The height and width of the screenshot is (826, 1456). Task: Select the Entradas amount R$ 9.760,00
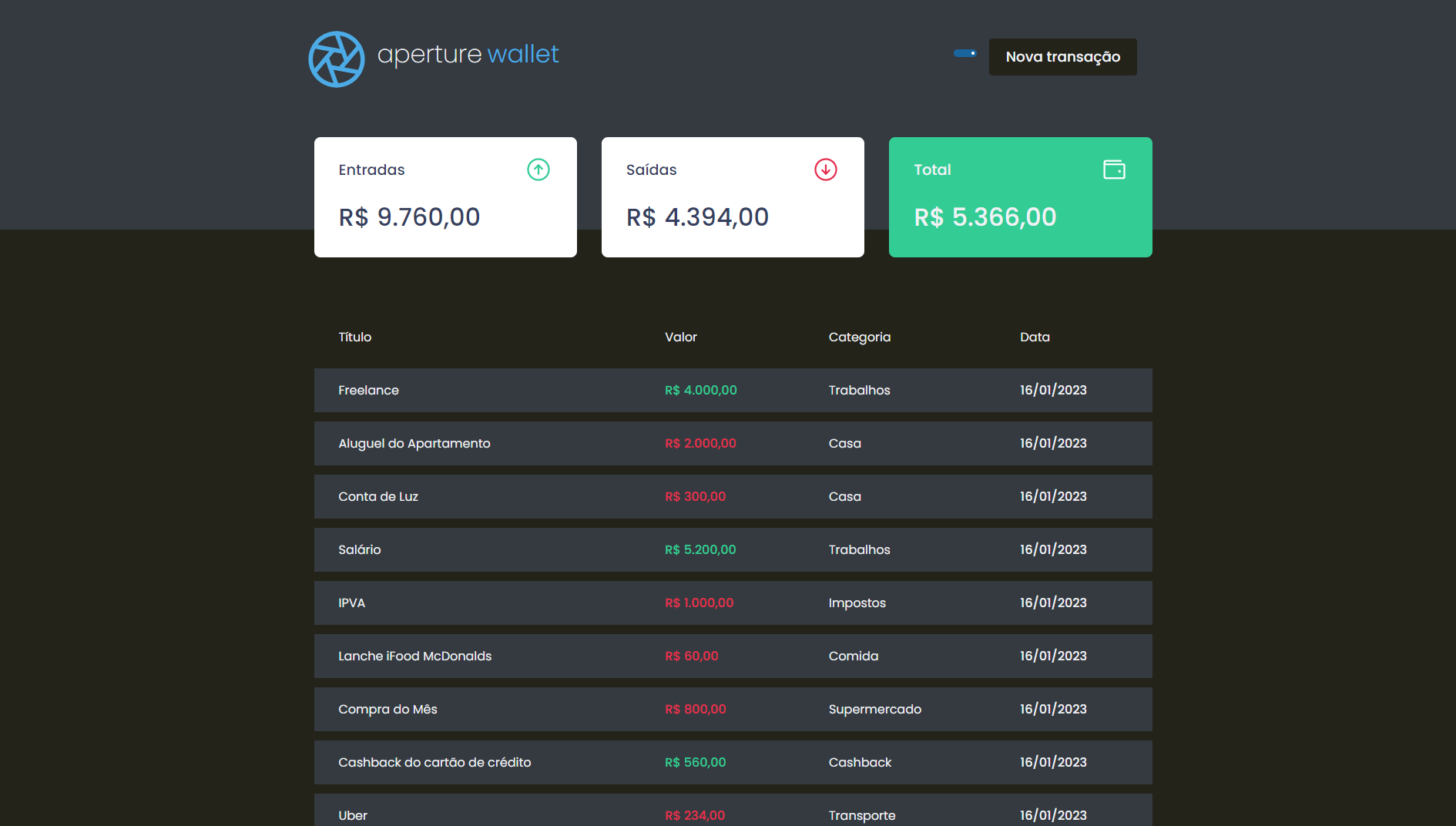(x=410, y=217)
